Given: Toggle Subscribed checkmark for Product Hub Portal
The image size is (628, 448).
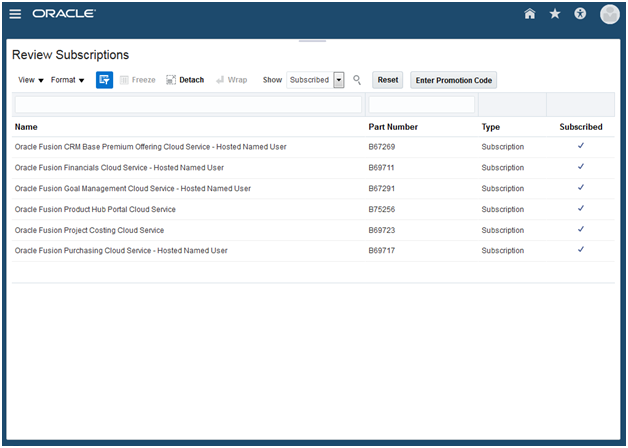Looking at the screenshot, I should [x=581, y=208].
